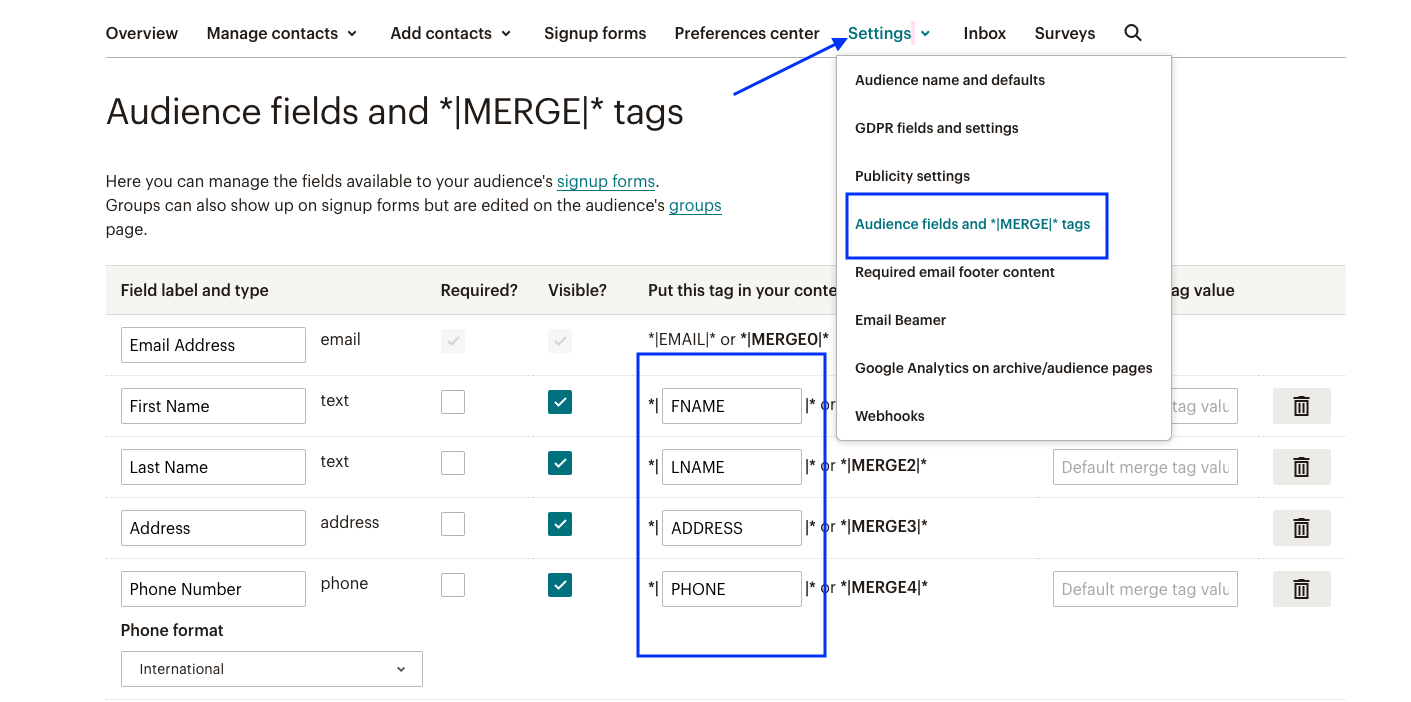
Task: Go to the Surveys tab
Action: click(1064, 33)
